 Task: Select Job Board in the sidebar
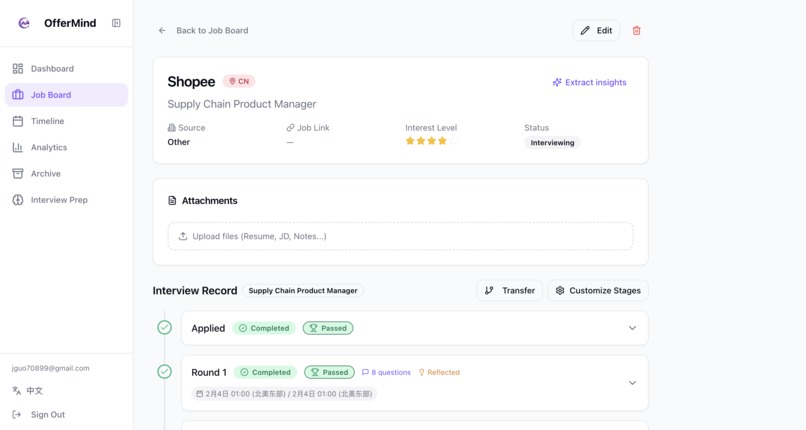coord(66,95)
